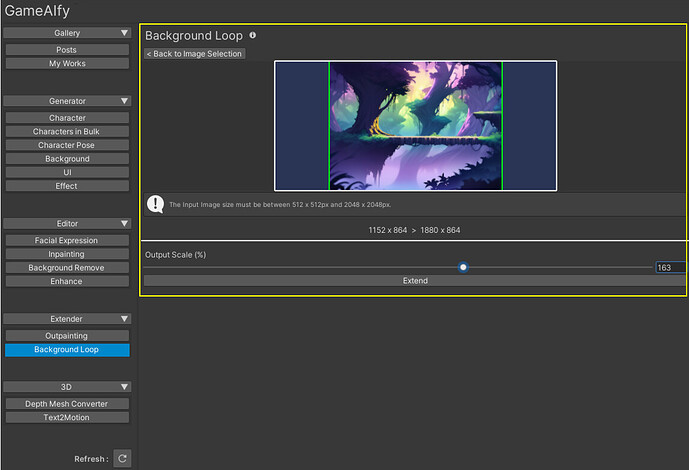689x470 pixels.
Task: Collapse the Extender section arrow
Action: 124,319
